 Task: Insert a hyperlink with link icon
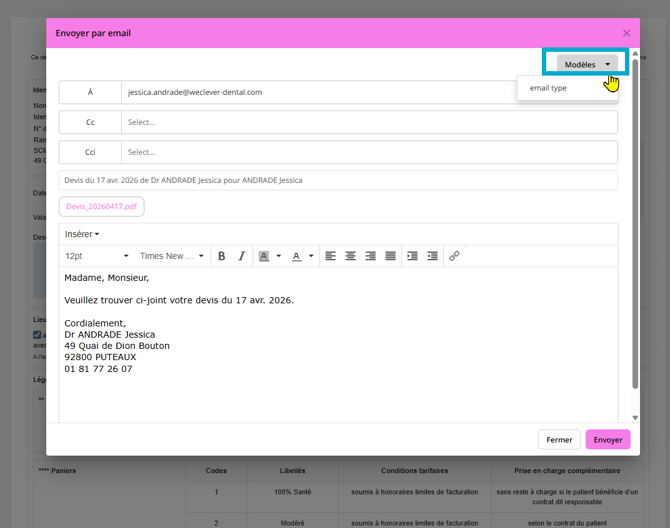click(454, 256)
